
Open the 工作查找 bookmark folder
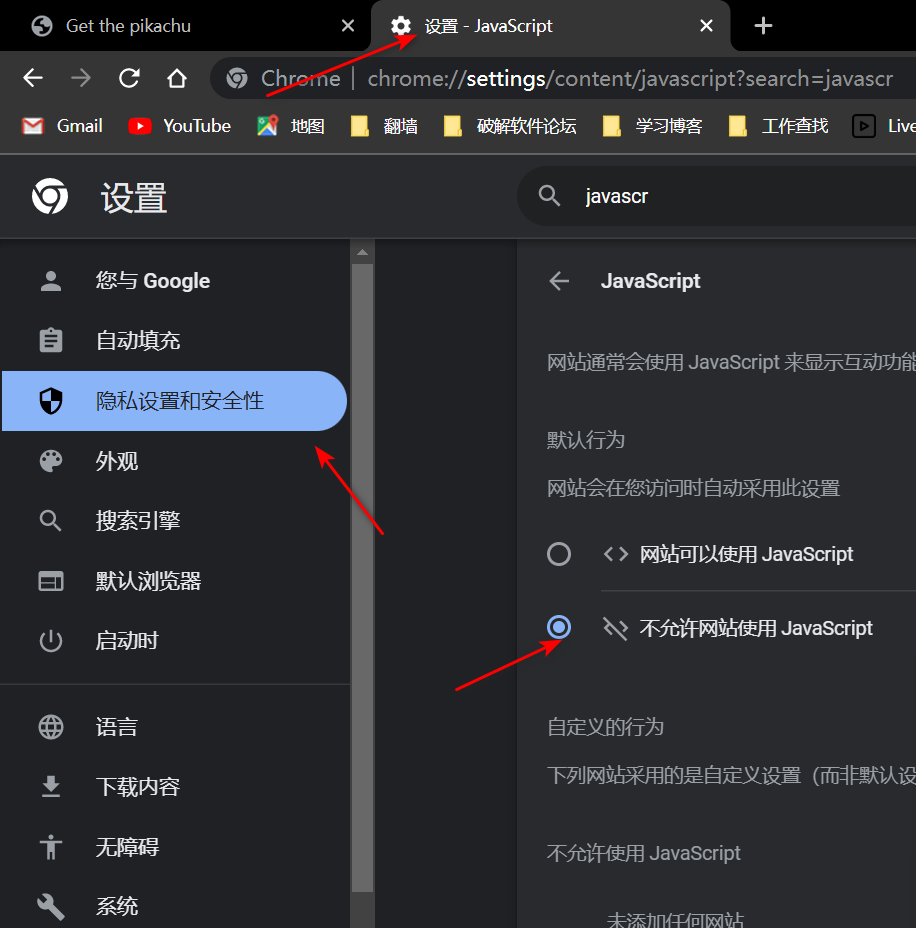(x=792, y=125)
